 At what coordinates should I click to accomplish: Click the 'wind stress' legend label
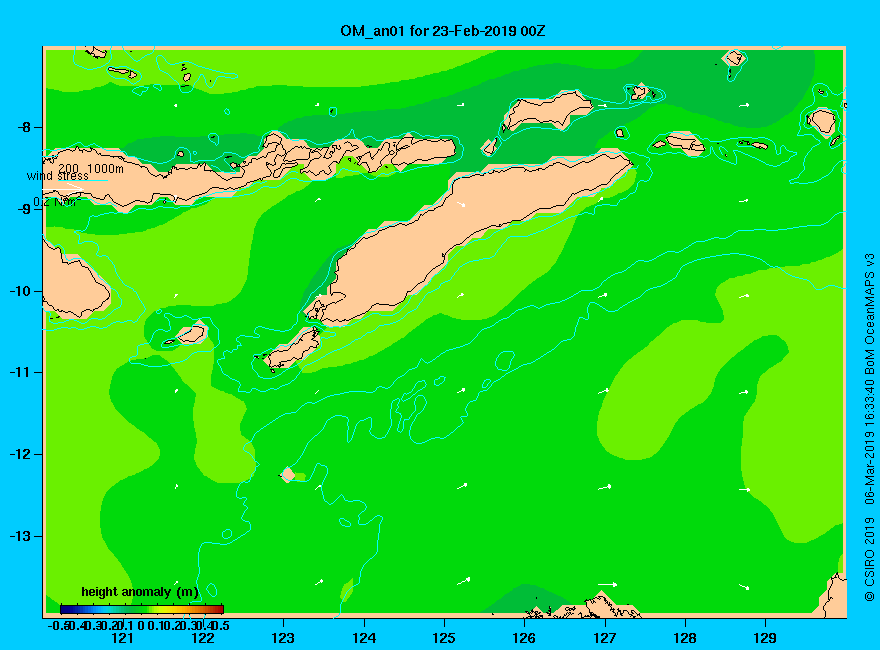[x=57, y=176]
